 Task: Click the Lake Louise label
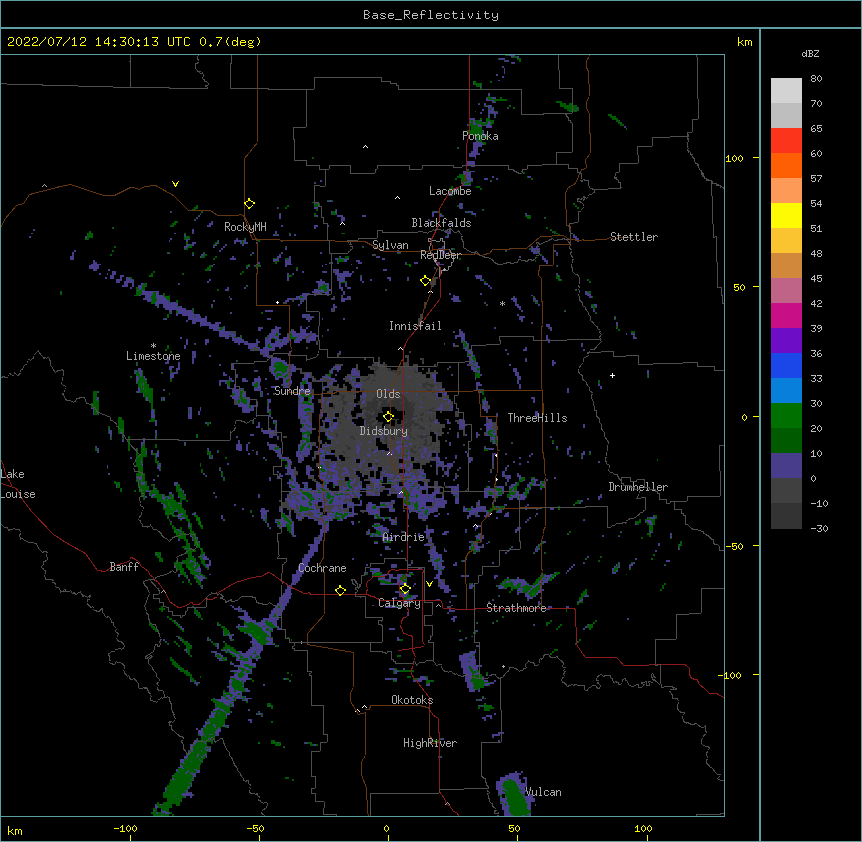(18, 484)
